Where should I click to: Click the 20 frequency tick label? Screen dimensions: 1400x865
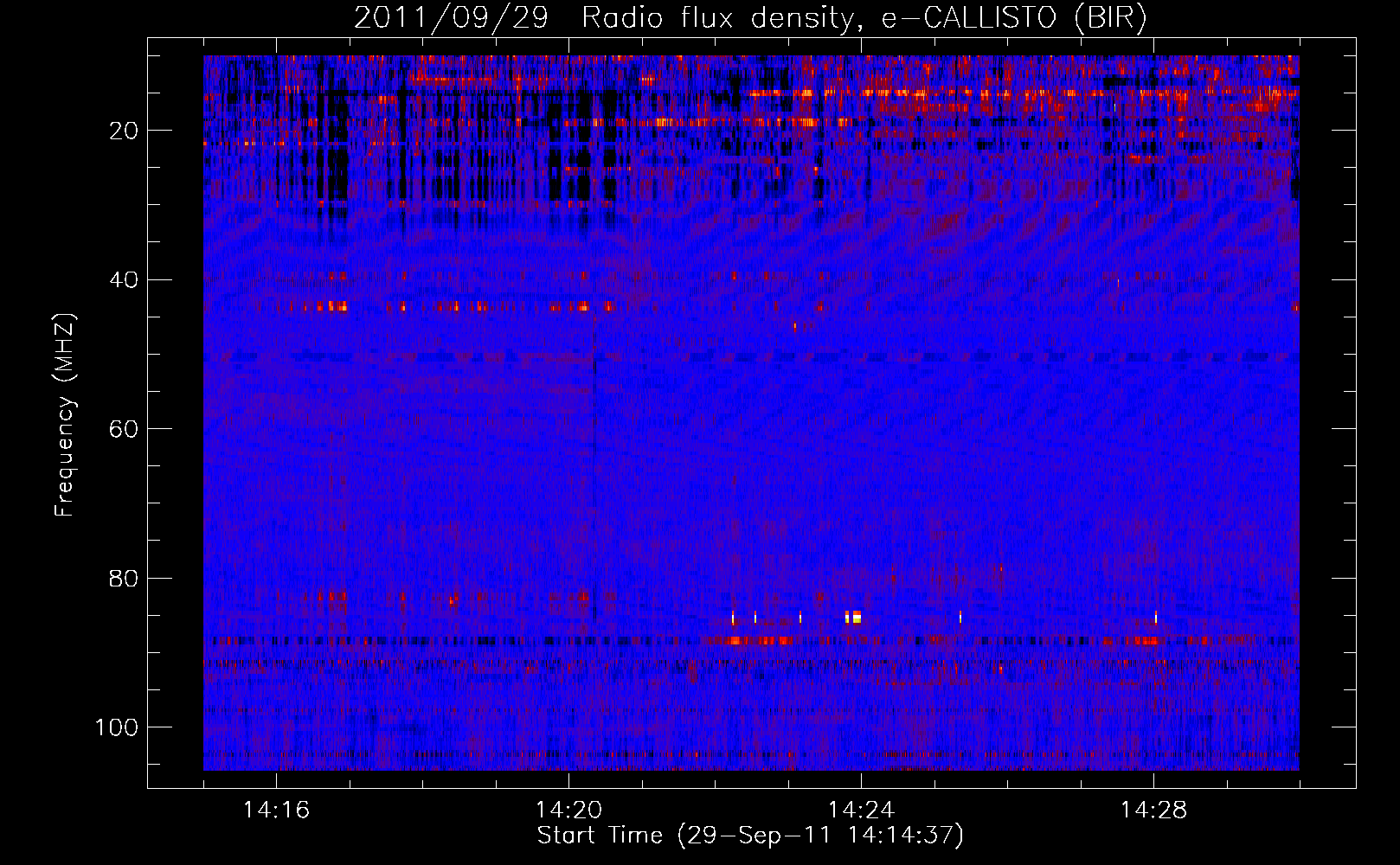(x=124, y=131)
